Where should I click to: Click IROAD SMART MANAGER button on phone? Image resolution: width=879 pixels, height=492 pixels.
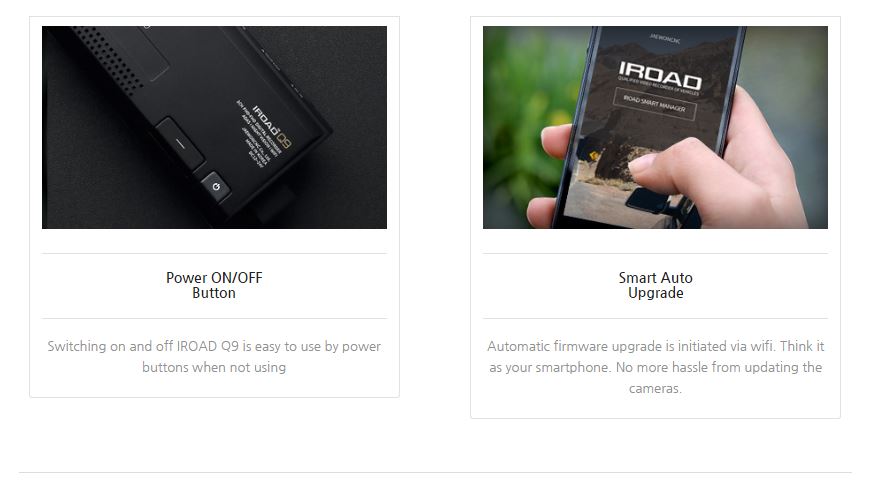[x=655, y=104]
